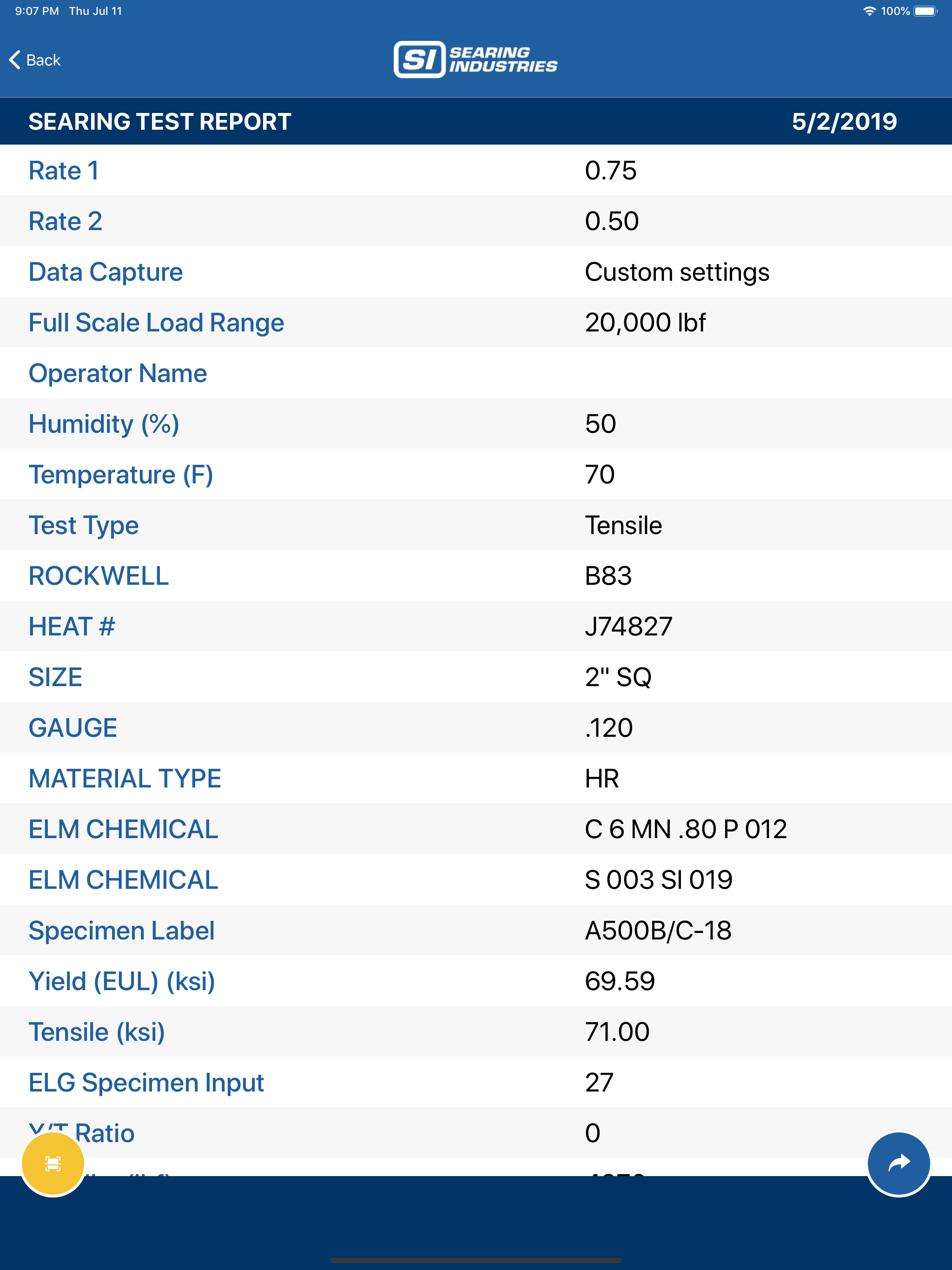Select the heat number J74827
The image size is (952, 1270).
(x=628, y=626)
